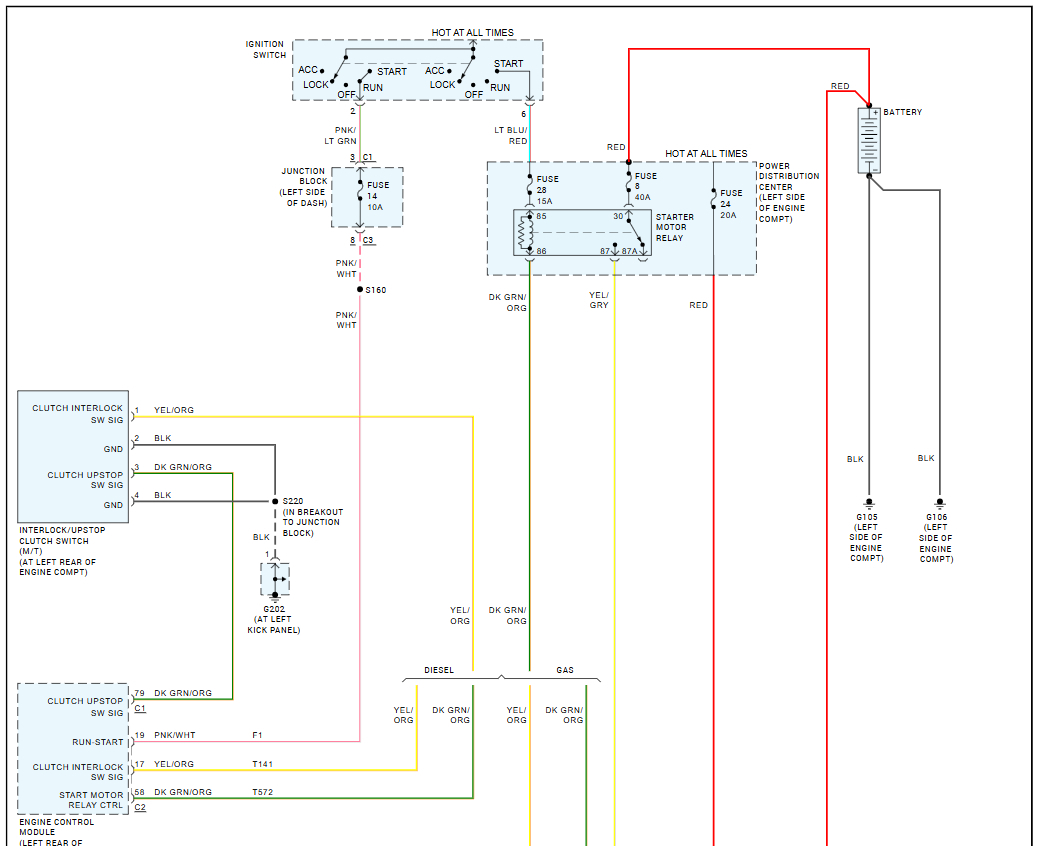Click HOT AT ALL TIMES above ignition switch
Image resolution: width=1042 pixels, height=846 pixels.
472,32
